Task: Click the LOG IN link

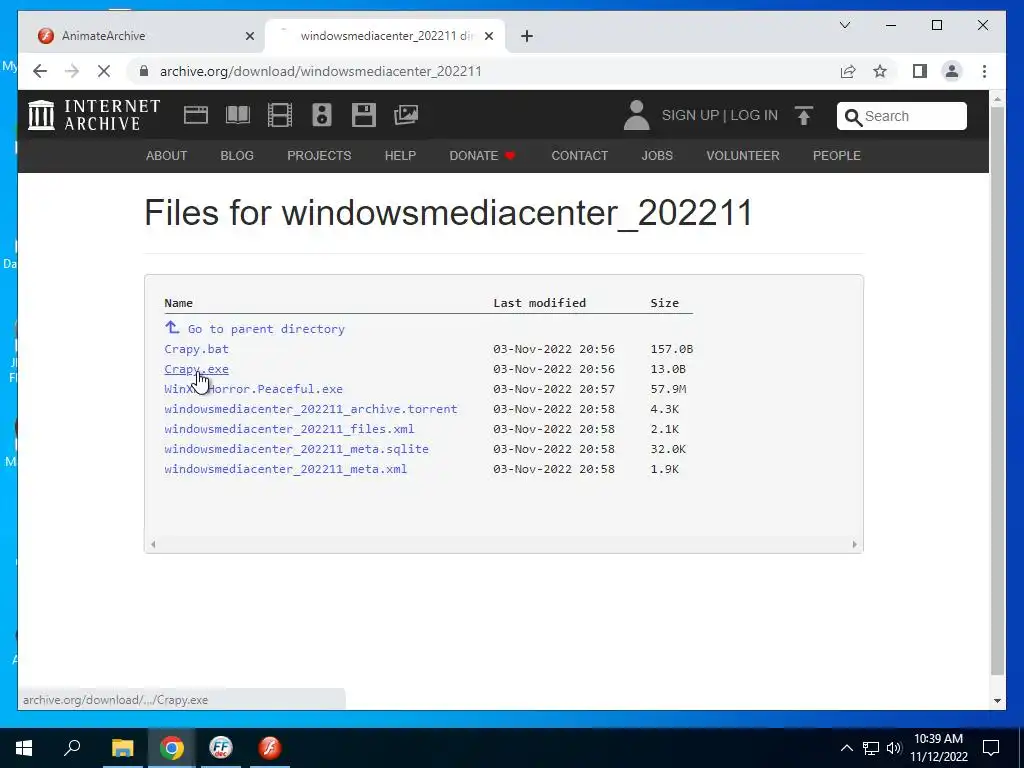Action: 754,115
